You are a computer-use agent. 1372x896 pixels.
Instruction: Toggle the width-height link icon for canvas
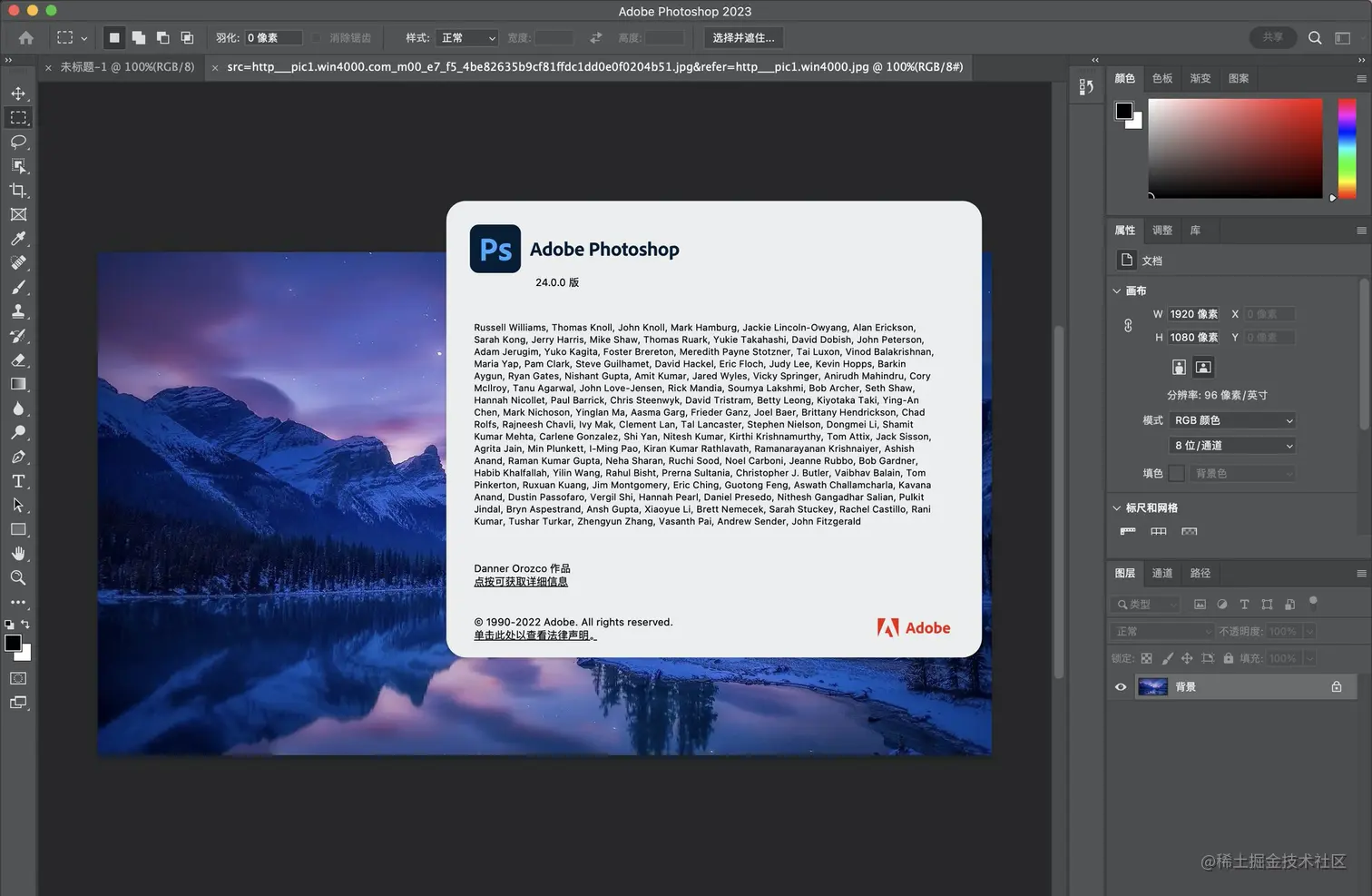point(1128,325)
